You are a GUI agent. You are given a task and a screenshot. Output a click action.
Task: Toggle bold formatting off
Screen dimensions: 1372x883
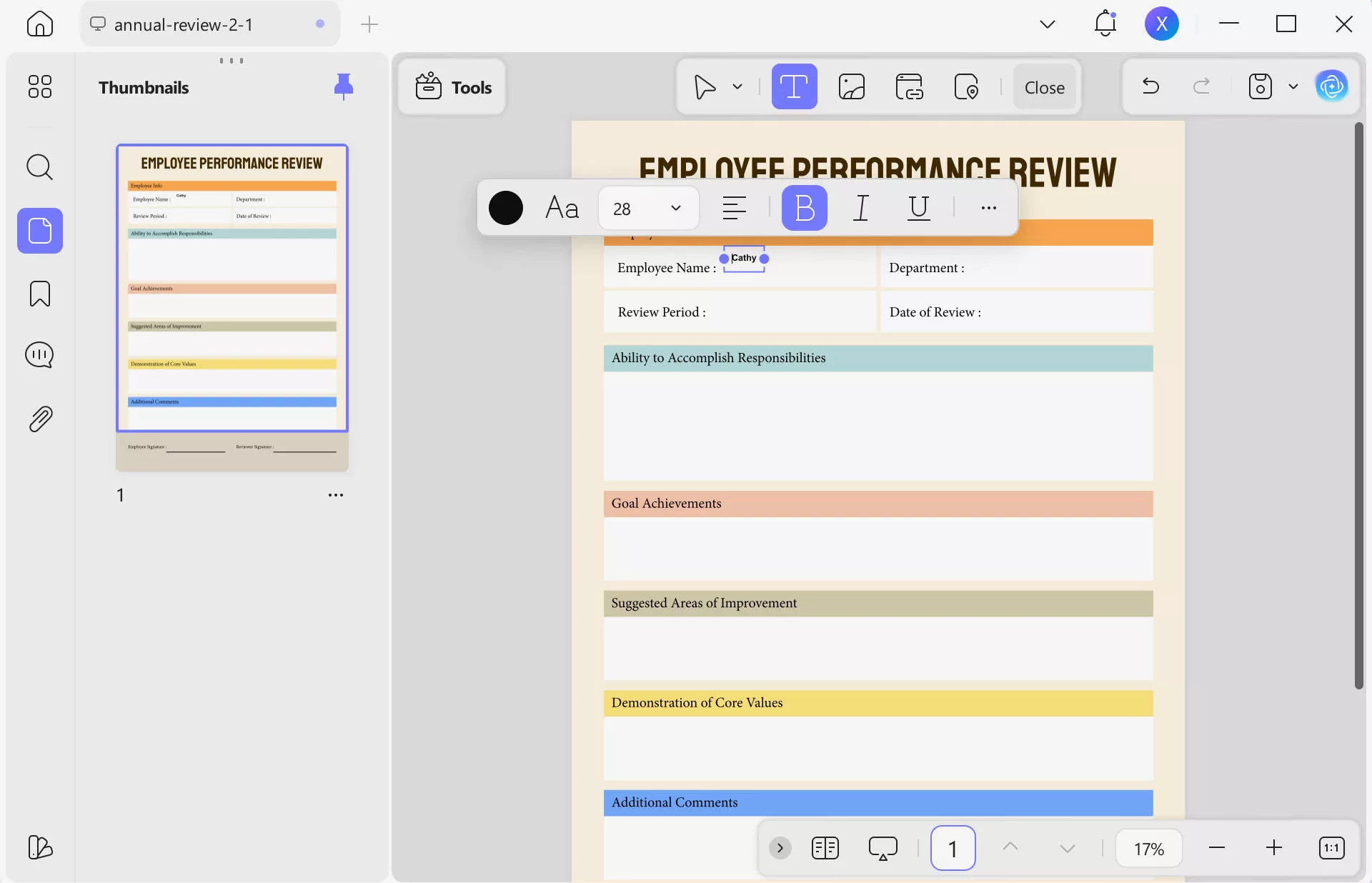[804, 208]
